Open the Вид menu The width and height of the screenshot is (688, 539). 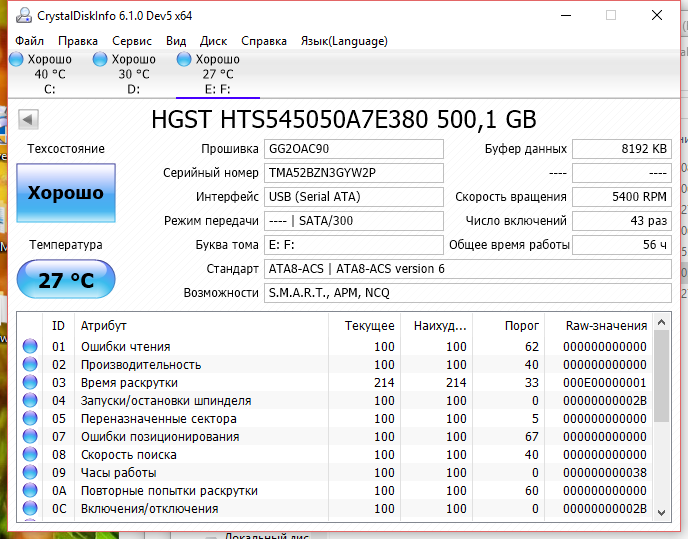(176, 41)
